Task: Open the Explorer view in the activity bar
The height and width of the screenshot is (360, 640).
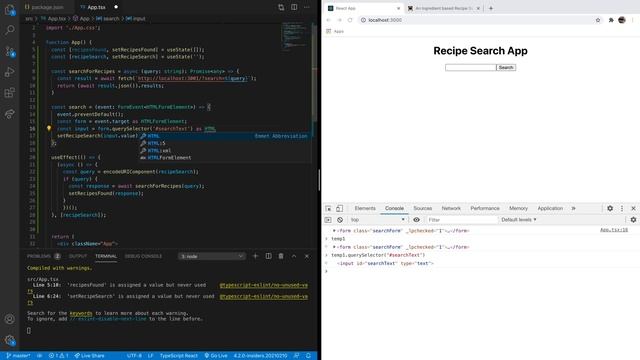Action: (x=9, y=9)
